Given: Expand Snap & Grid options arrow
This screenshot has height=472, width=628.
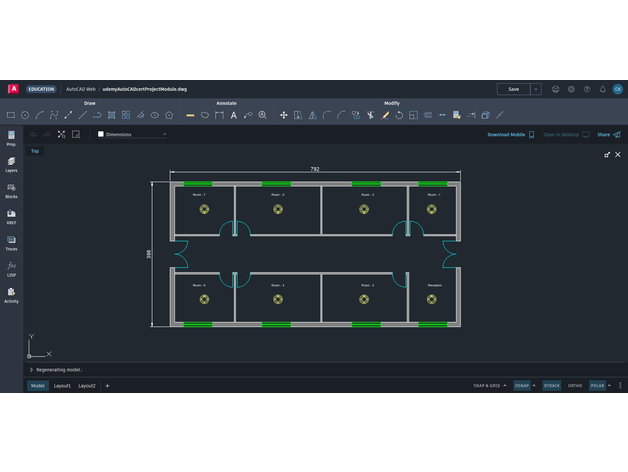Looking at the screenshot, I should tap(505, 385).
